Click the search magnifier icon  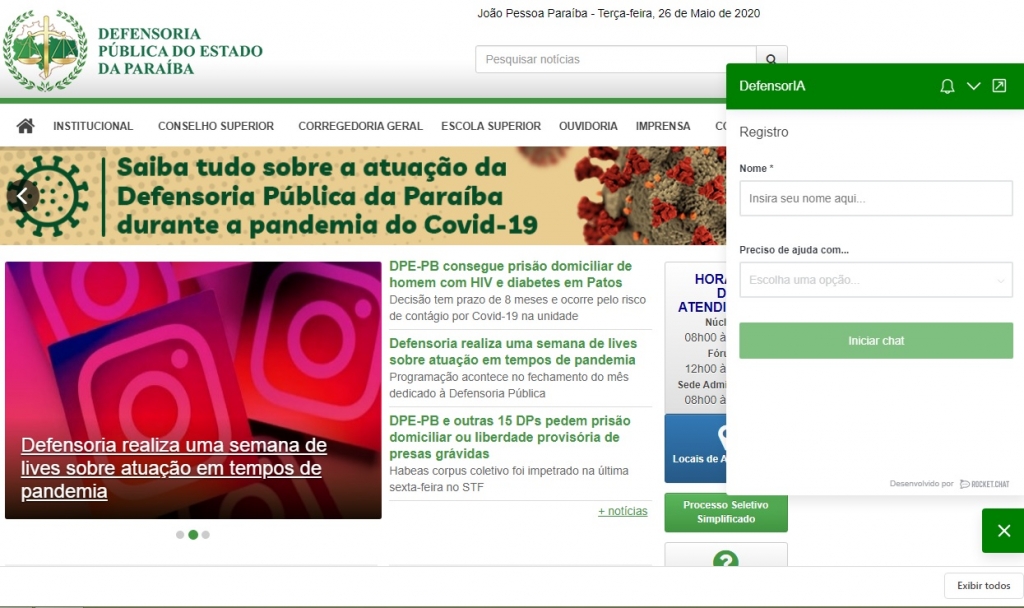(771, 59)
